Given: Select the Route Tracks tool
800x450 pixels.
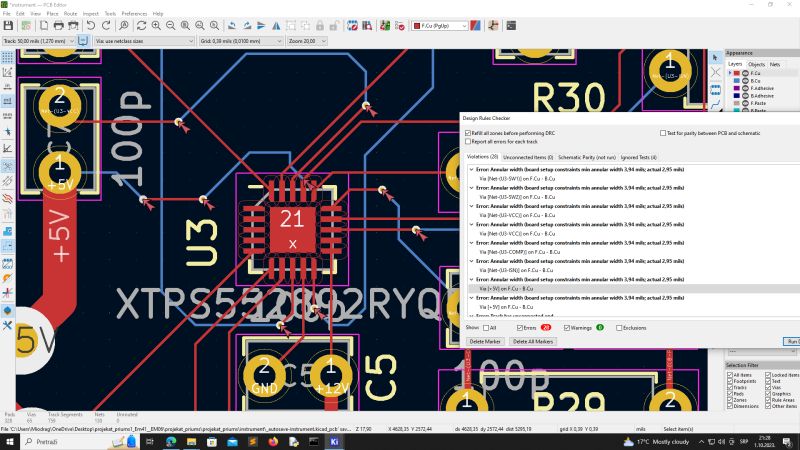Looking at the screenshot, I should point(715,105).
